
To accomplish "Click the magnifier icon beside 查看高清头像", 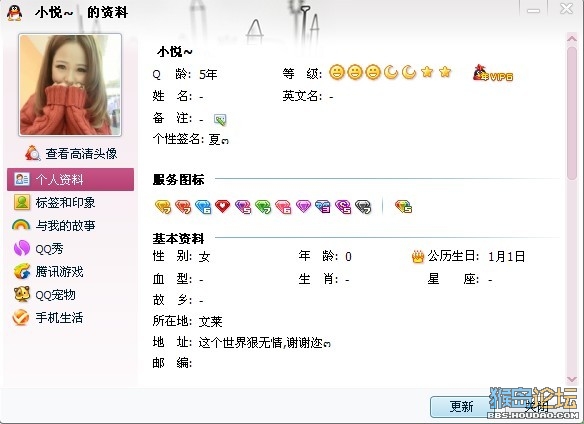I will 33,153.
